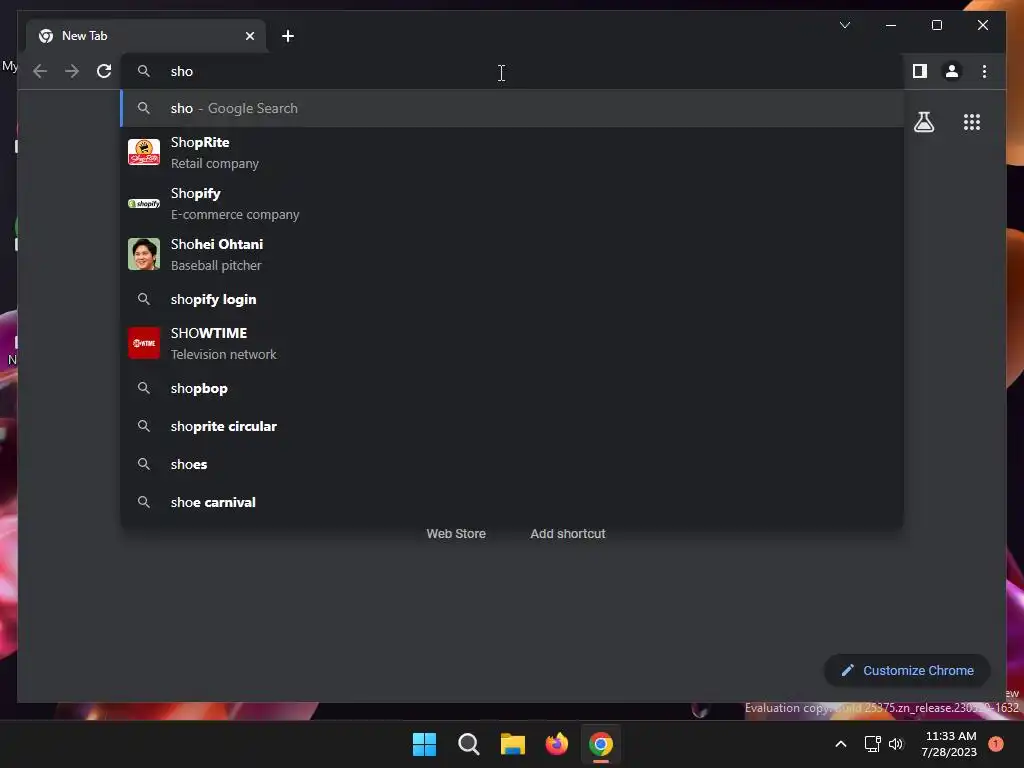1024x768 pixels.
Task: Click the ShopRite logo thumbnail
Action: tap(144, 152)
